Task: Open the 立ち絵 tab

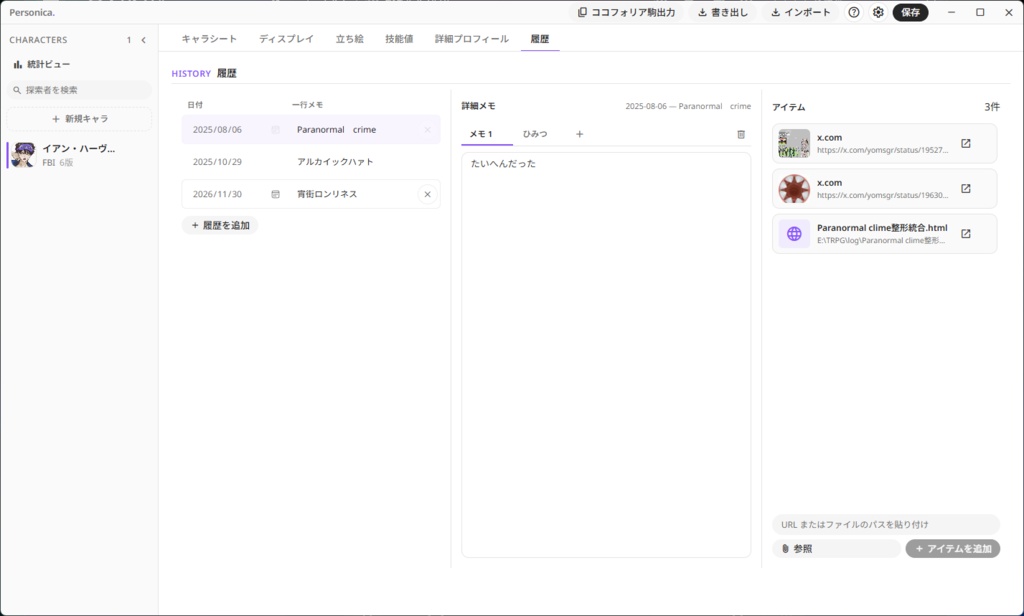Action: (x=349, y=39)
